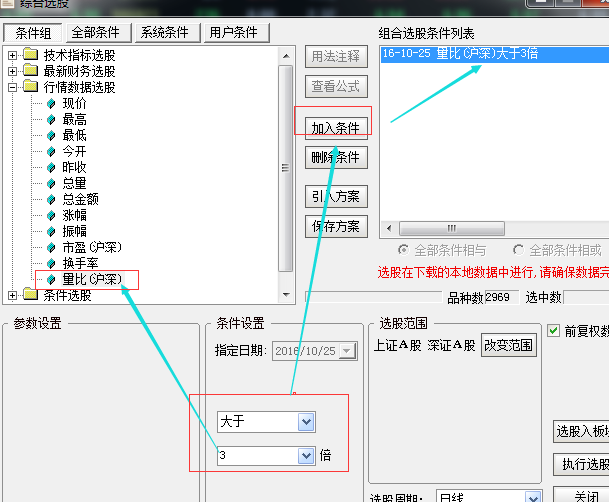The height and width of the screenshot is (502, 609).
Task: Switch to the 条件组 tab
Action: point(33,33)
